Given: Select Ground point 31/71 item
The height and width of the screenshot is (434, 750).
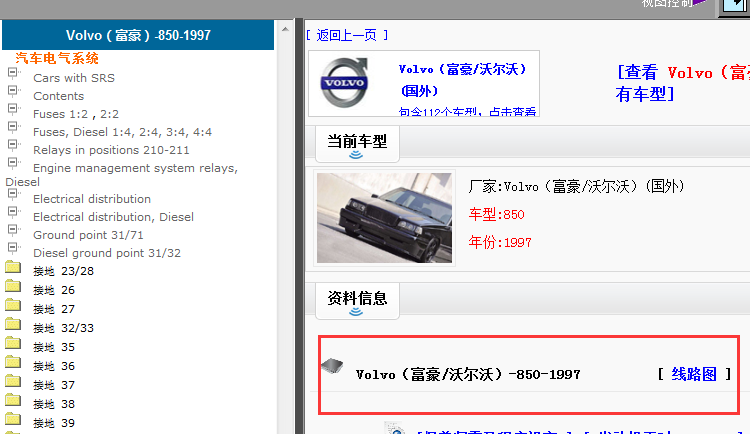Looking at the screenshot, I should coord(88,235).
